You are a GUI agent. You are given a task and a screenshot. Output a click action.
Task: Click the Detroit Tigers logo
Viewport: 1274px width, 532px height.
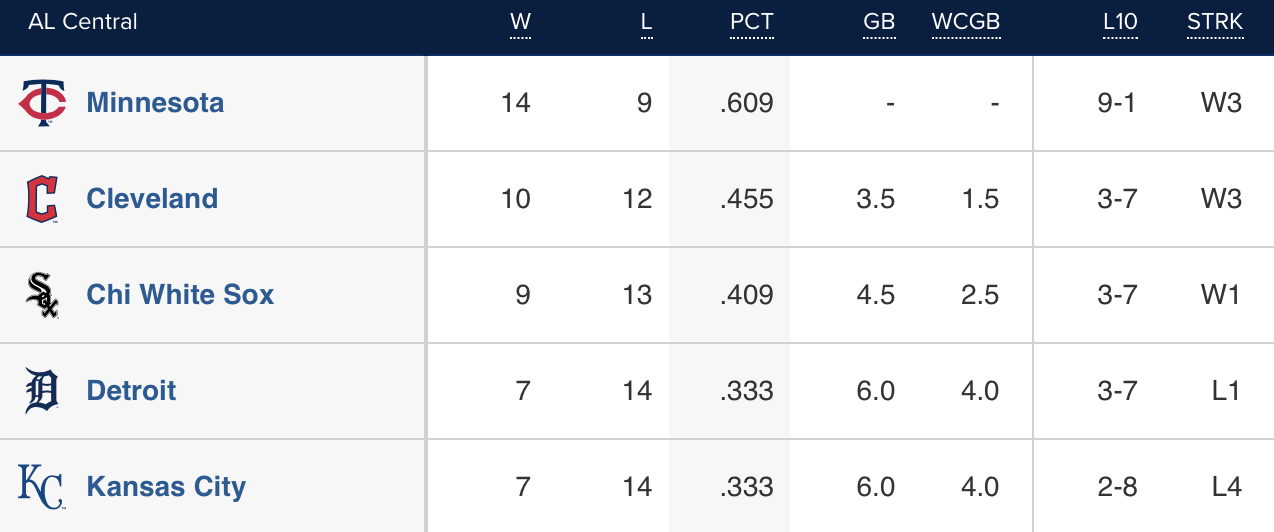click(42, 391)
